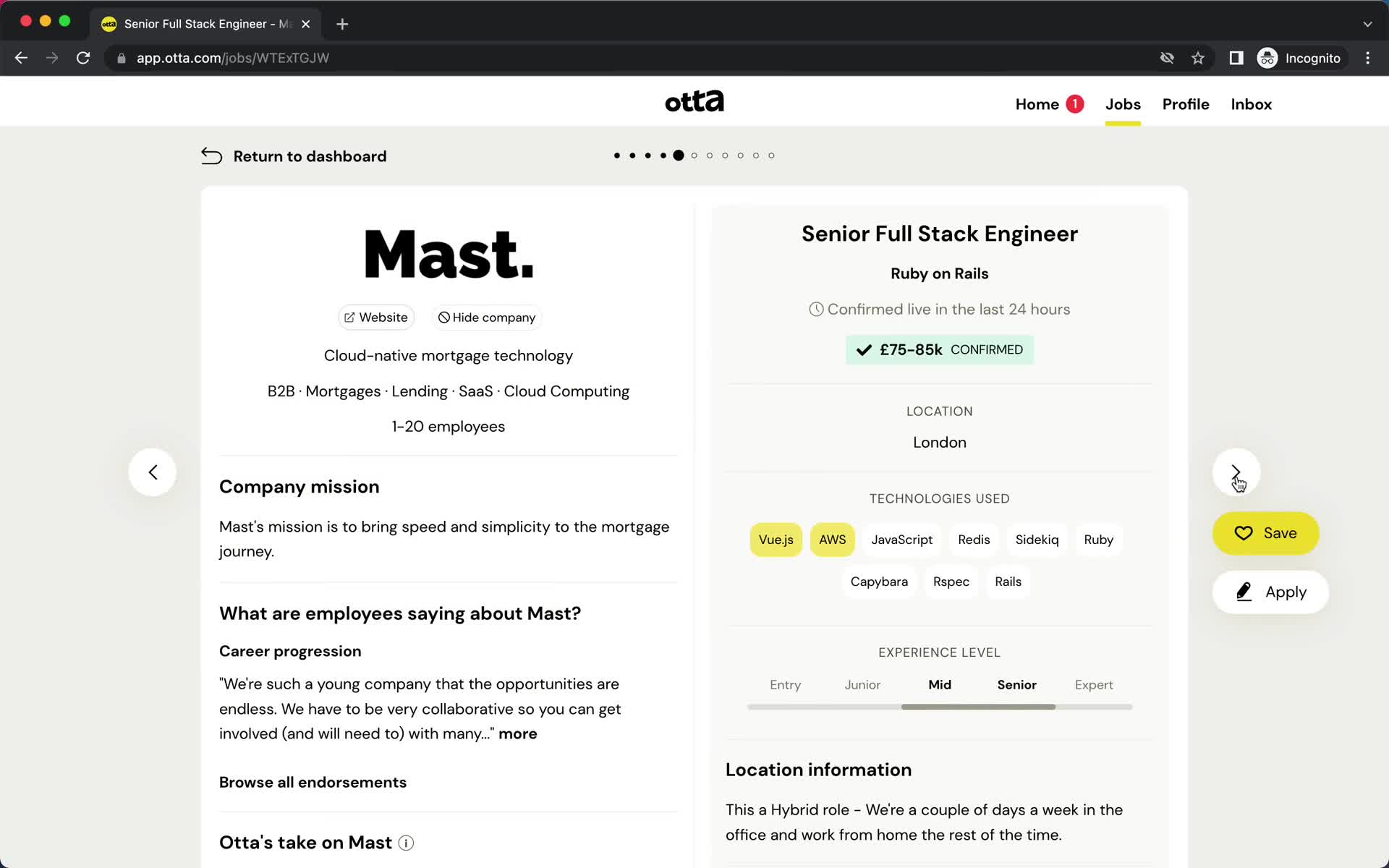Expand the career progression quote with 'more'

click(x=518, y=733)
